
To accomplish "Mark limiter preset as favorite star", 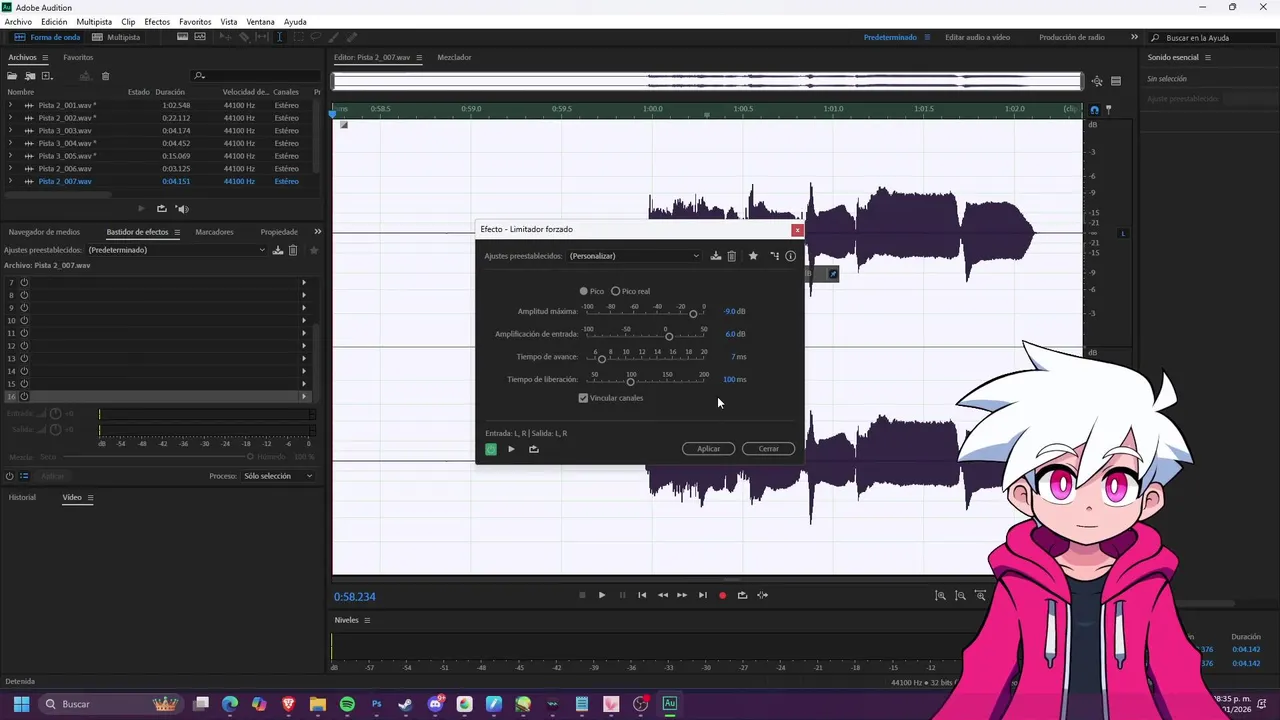I will point(753,256).
